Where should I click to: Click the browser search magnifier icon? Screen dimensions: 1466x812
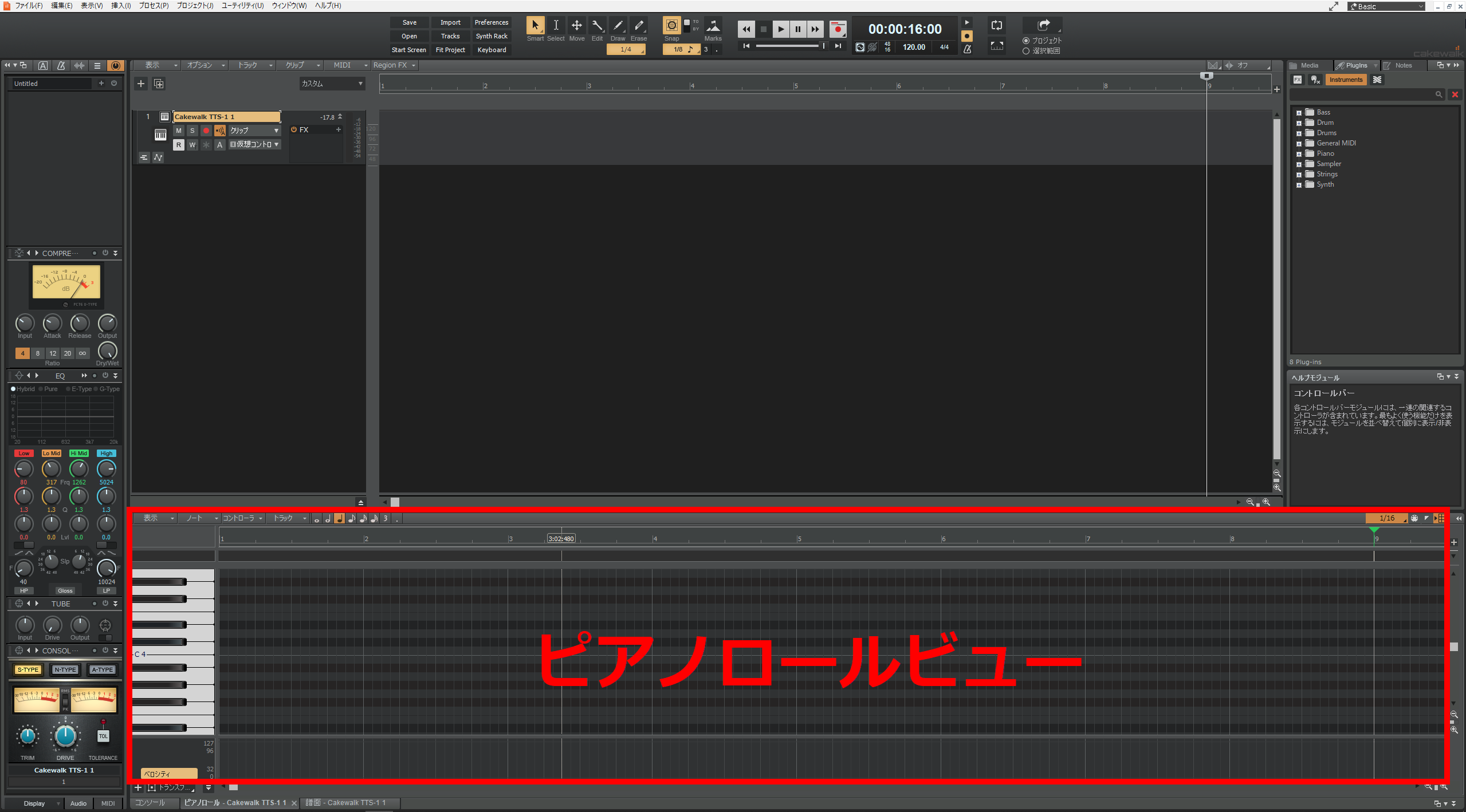click(1439, 94)
